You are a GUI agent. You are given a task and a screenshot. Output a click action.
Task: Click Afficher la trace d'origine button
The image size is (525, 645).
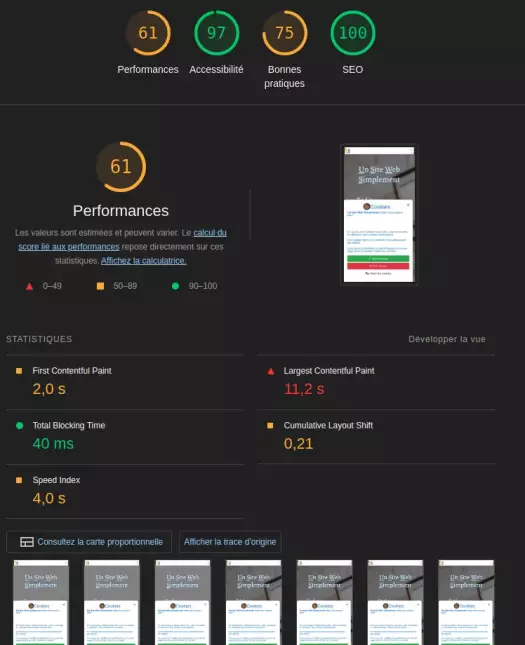click(x=230, y=542)
